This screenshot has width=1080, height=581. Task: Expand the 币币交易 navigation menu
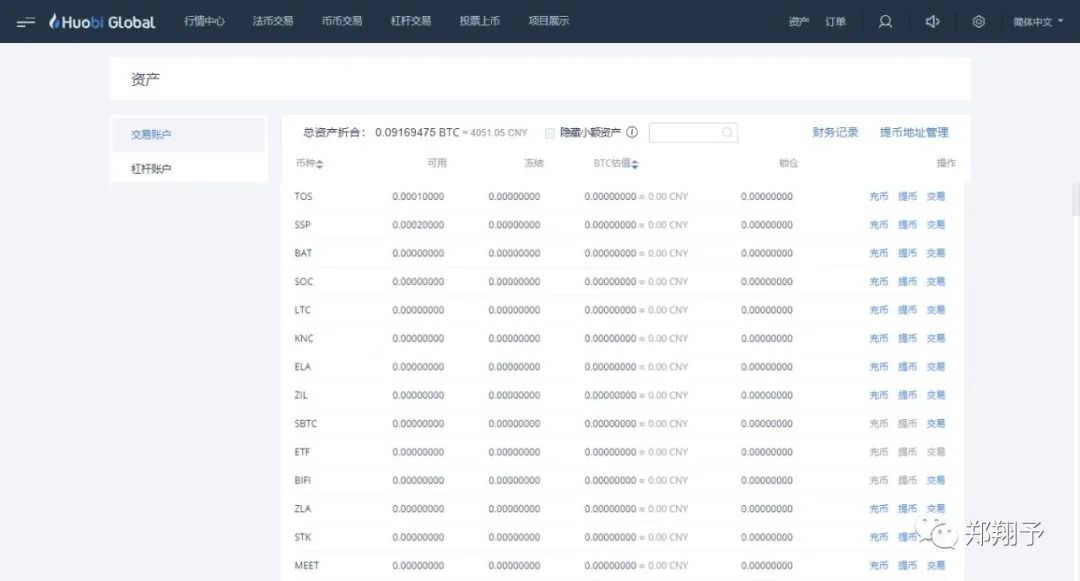[x=341, y=21]
